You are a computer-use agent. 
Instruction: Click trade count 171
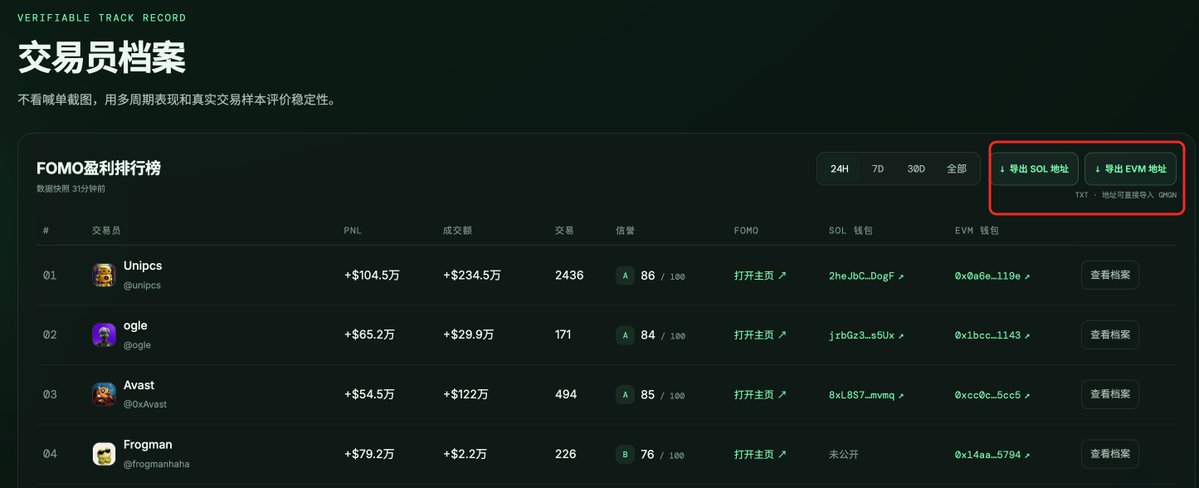coord(564,335)
